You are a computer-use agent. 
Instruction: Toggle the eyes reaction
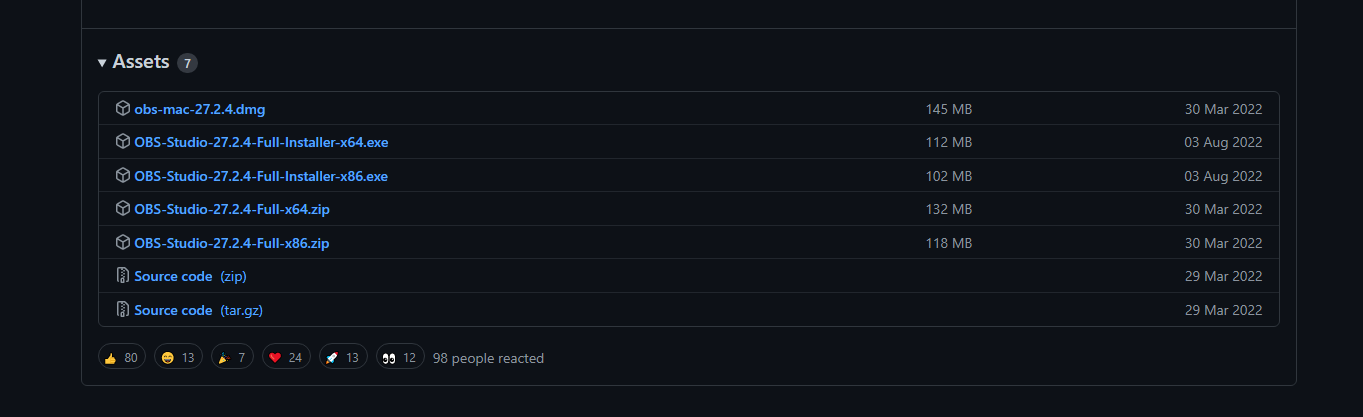[400, 357]
